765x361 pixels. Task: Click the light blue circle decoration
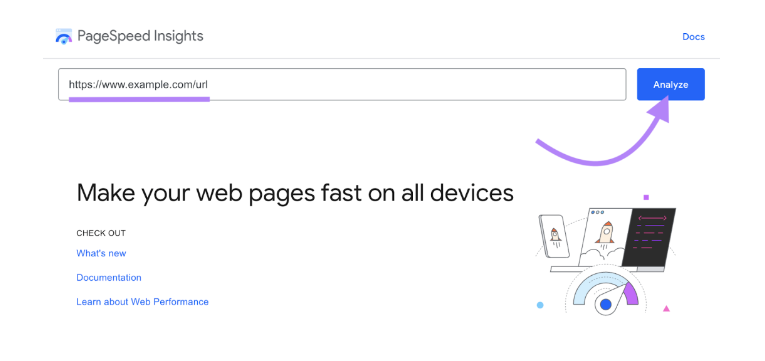pos(540,305)
